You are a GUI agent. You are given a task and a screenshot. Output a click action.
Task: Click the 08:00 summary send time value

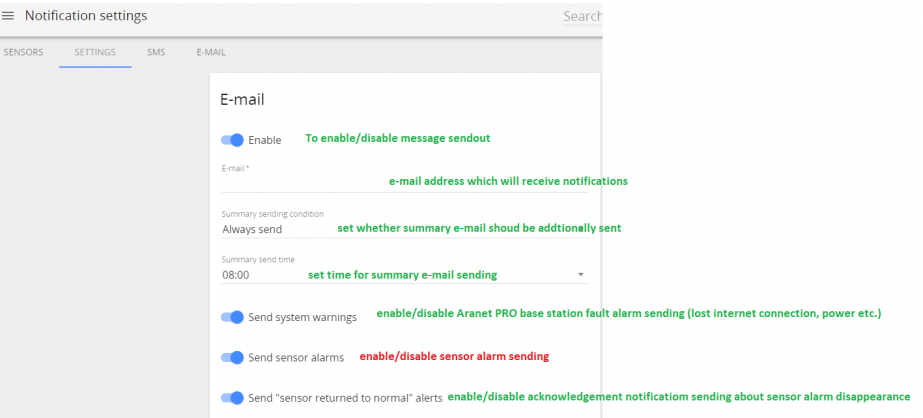(235, 275)
